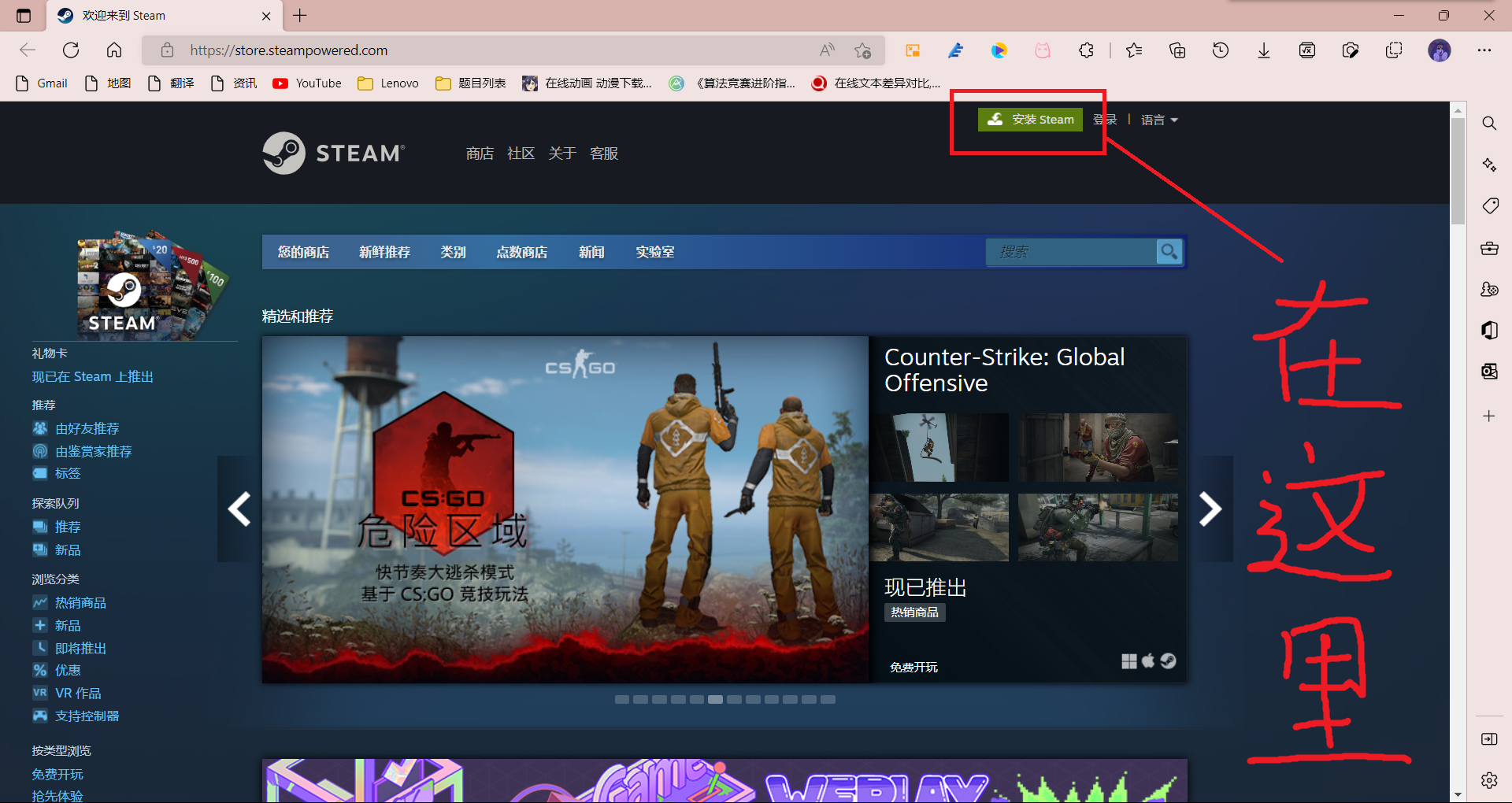Expand the 语言 language dropdown
The image size is (1512, 803).
click(x=1158, y=120)
